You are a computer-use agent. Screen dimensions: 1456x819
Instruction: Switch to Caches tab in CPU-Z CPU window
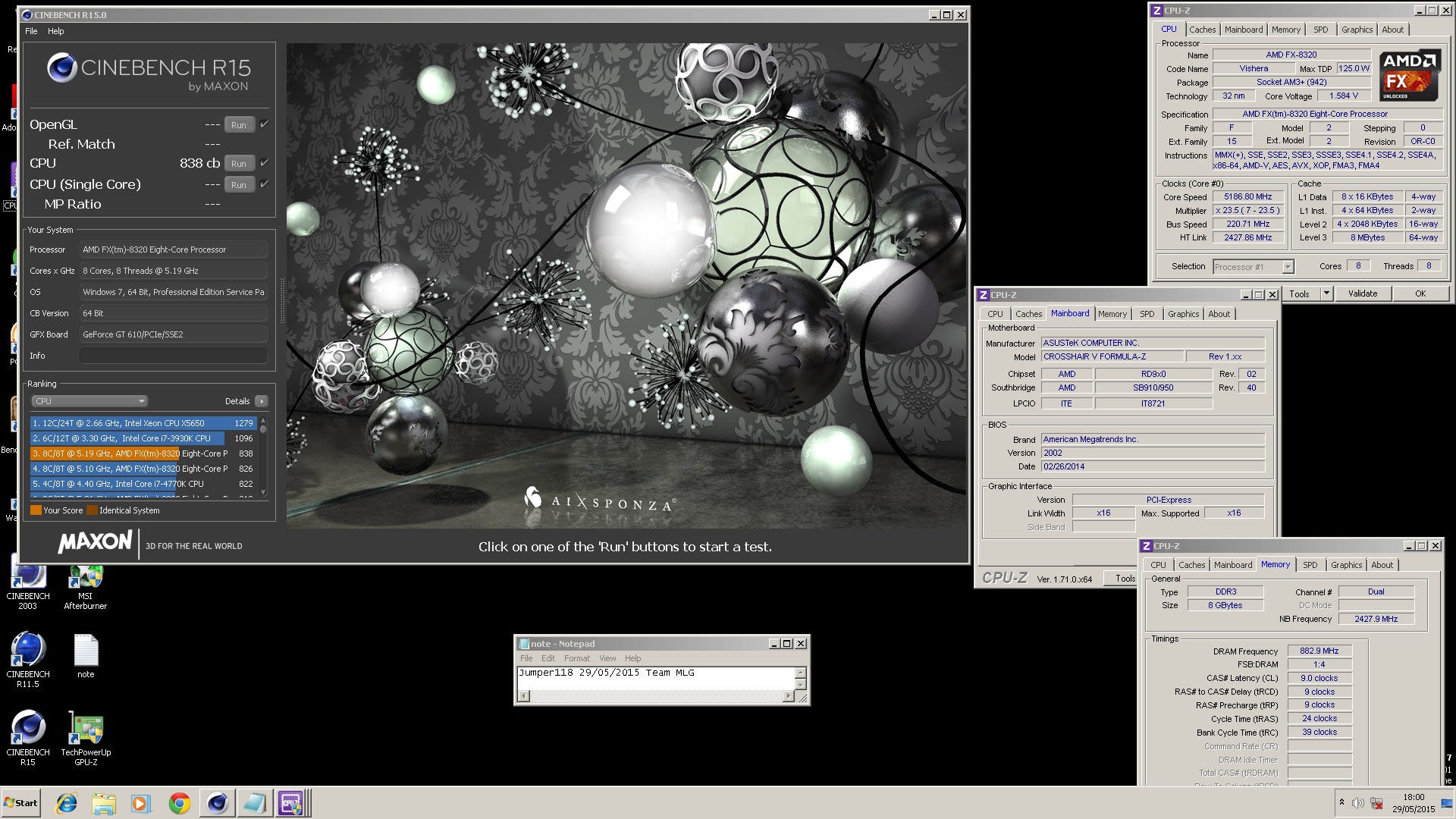[1202, 30]
